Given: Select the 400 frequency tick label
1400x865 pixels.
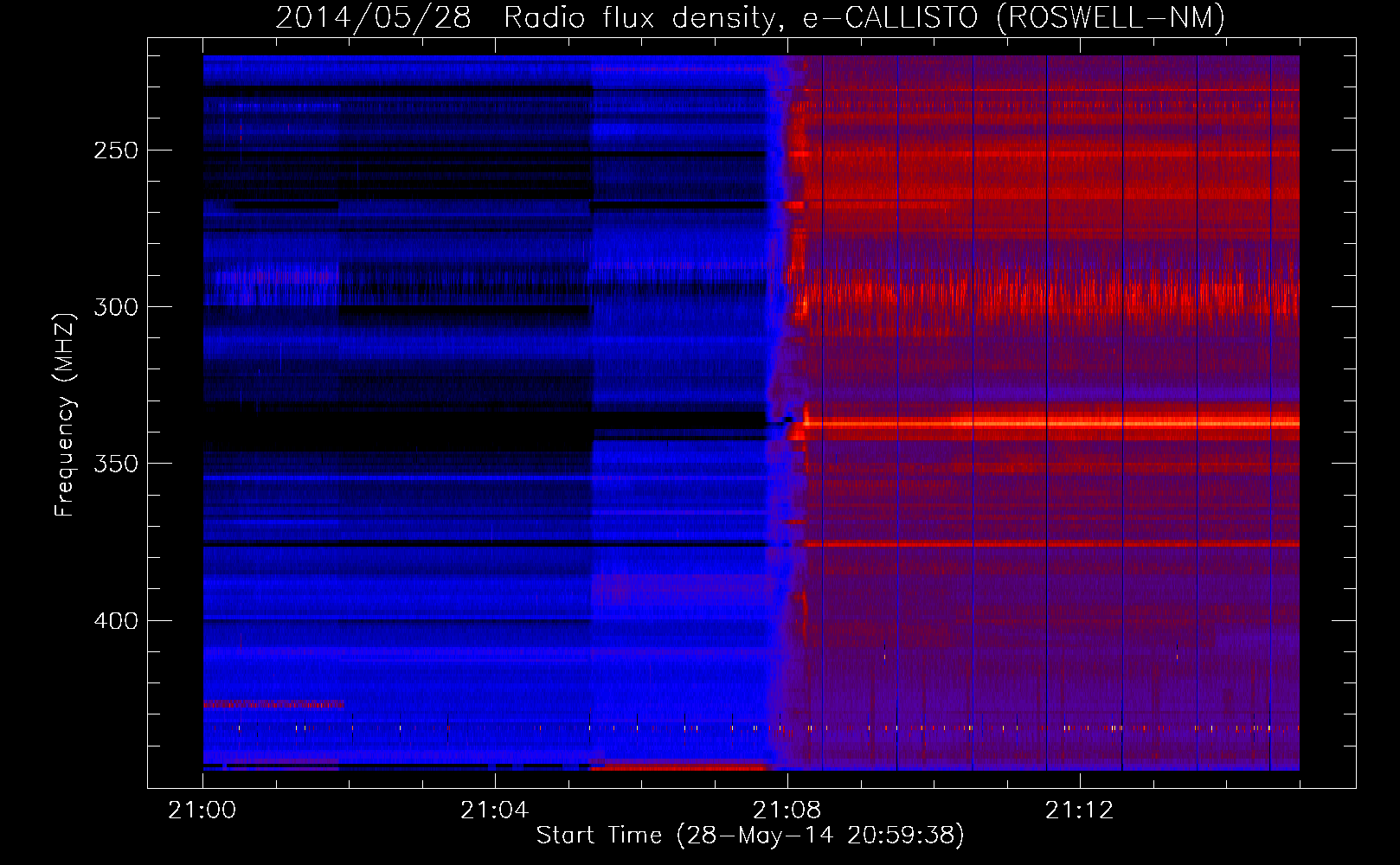Looking at the screenshot, I should click(116, 621).
